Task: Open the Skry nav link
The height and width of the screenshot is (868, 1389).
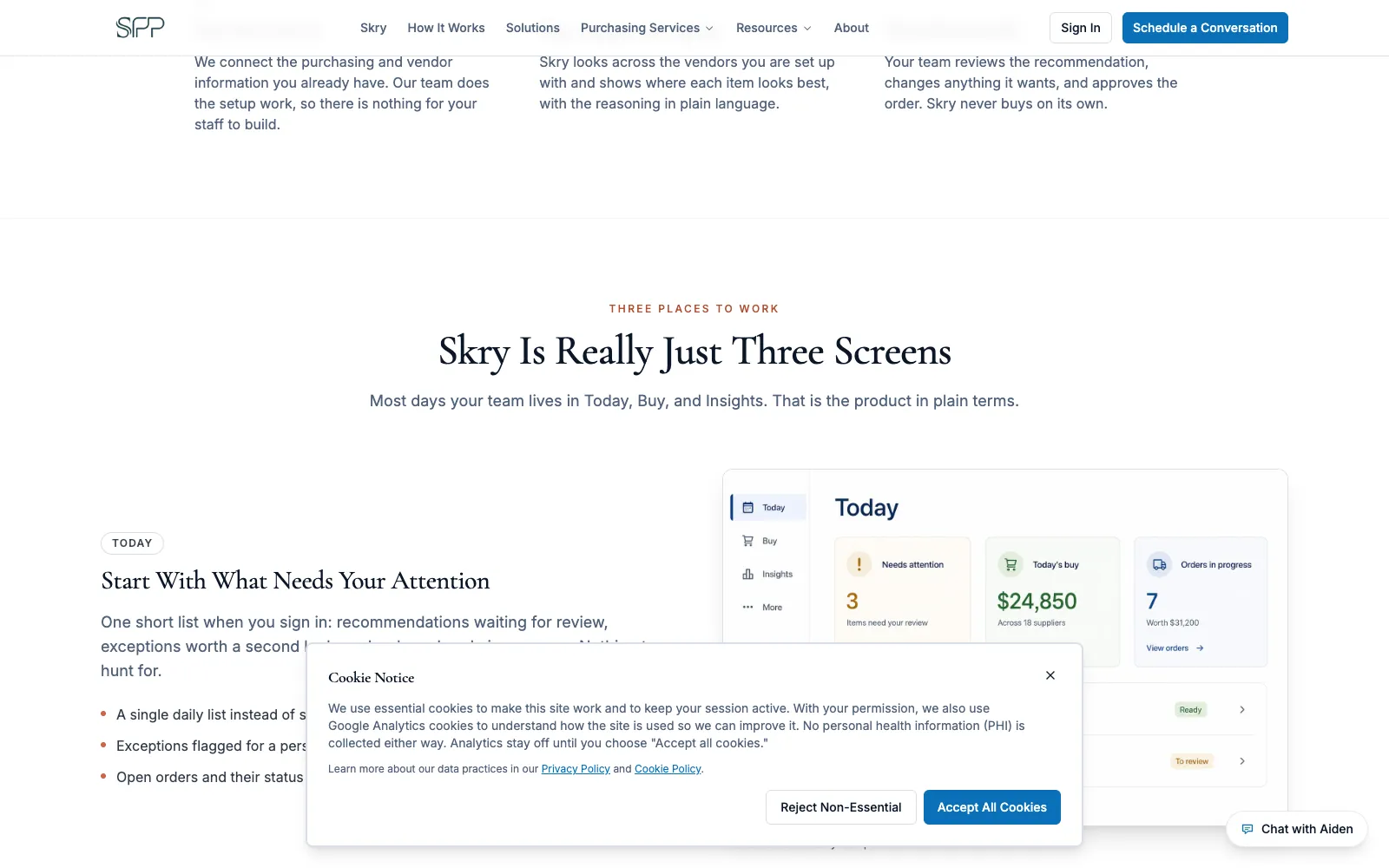Action: 373,28
